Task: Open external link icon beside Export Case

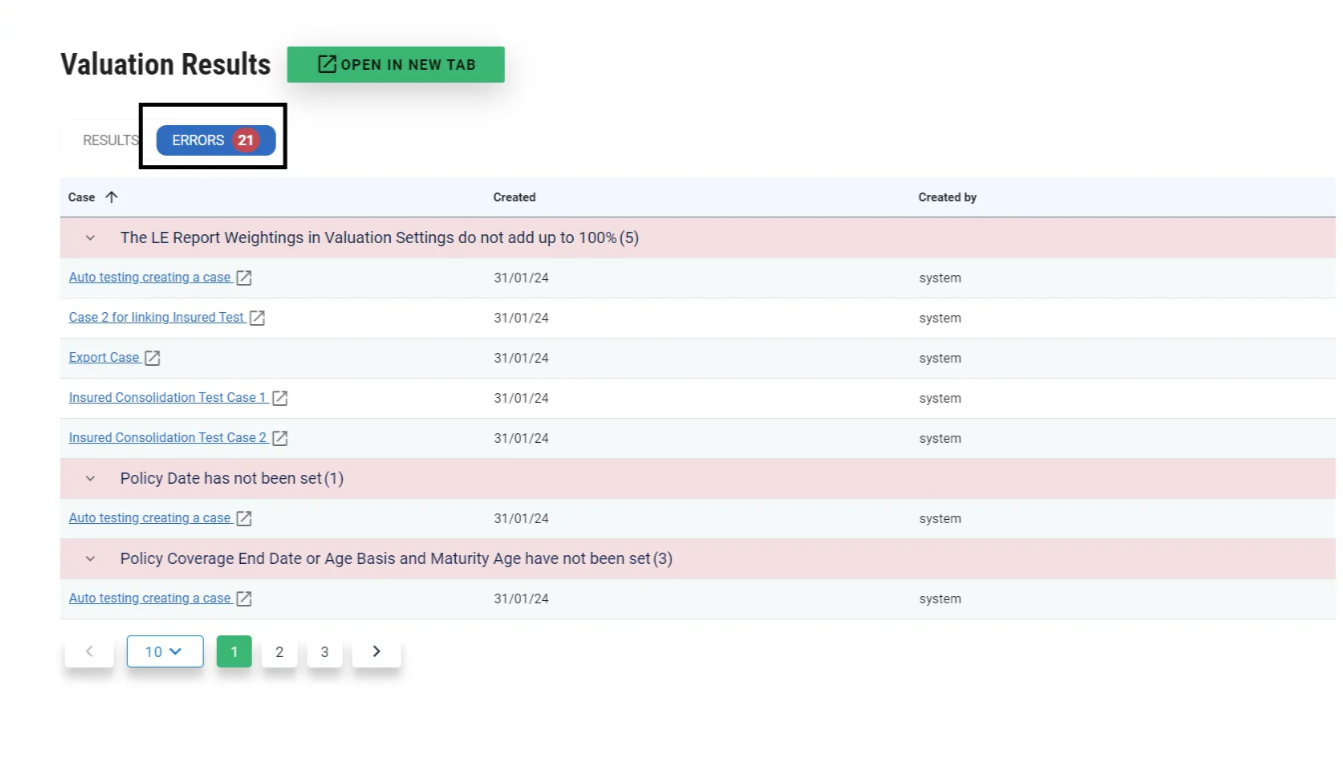Action: pos(153,358)
